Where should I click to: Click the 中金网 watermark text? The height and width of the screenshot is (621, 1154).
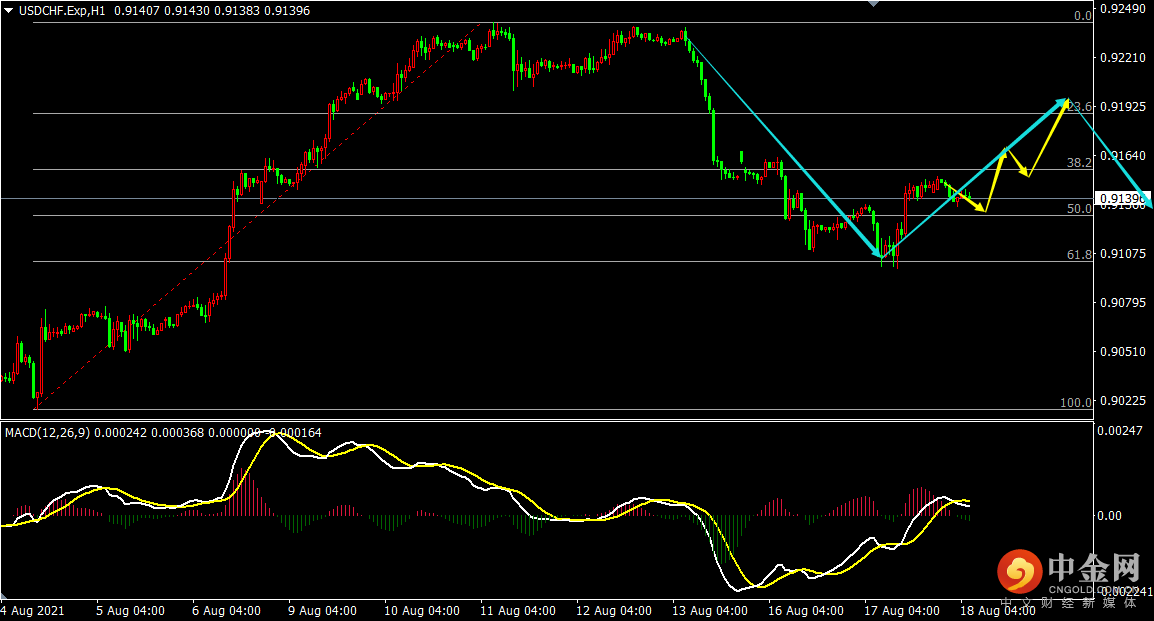tap(1093, 569)
